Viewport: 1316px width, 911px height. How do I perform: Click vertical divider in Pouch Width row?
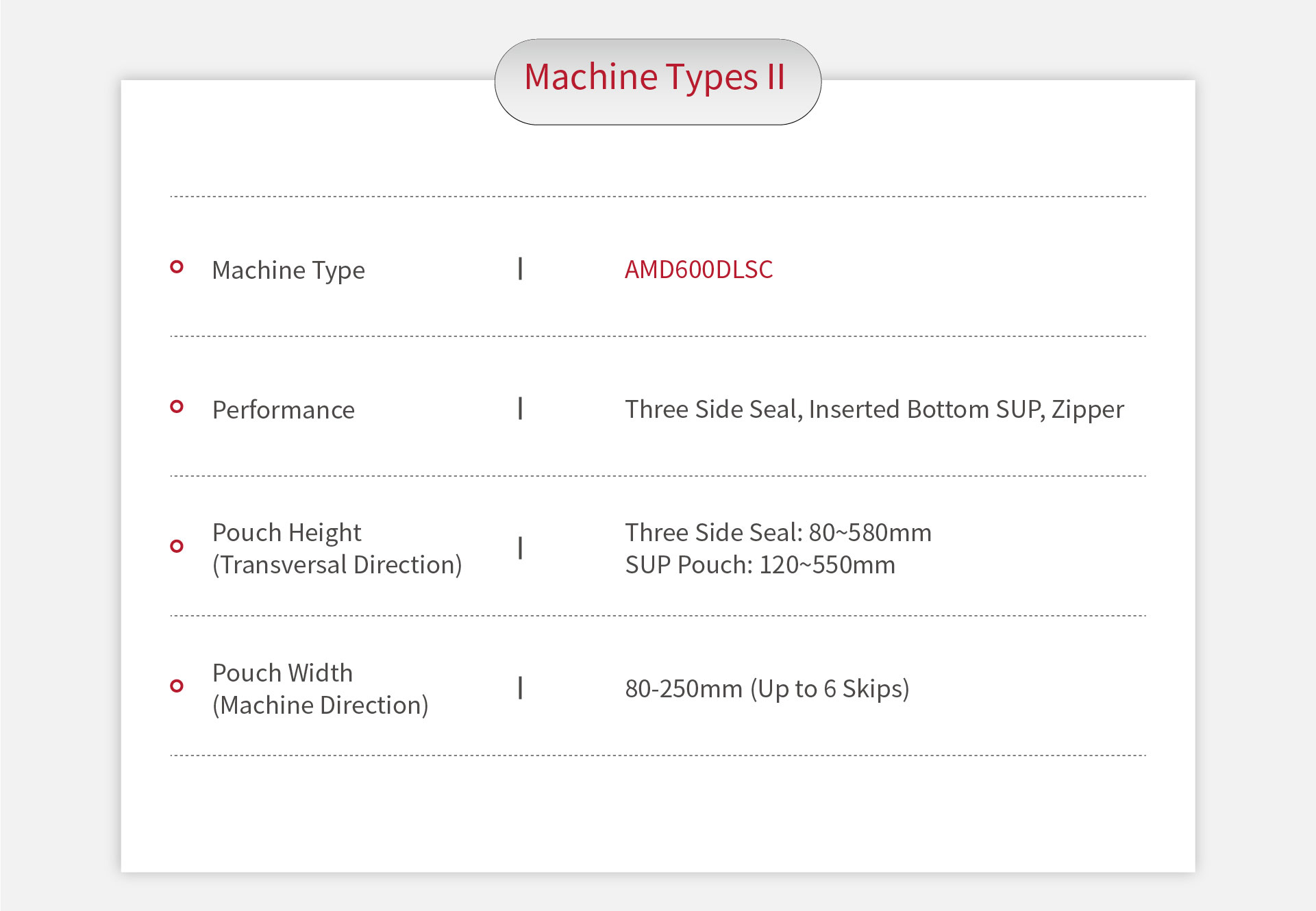pos(521,688)
